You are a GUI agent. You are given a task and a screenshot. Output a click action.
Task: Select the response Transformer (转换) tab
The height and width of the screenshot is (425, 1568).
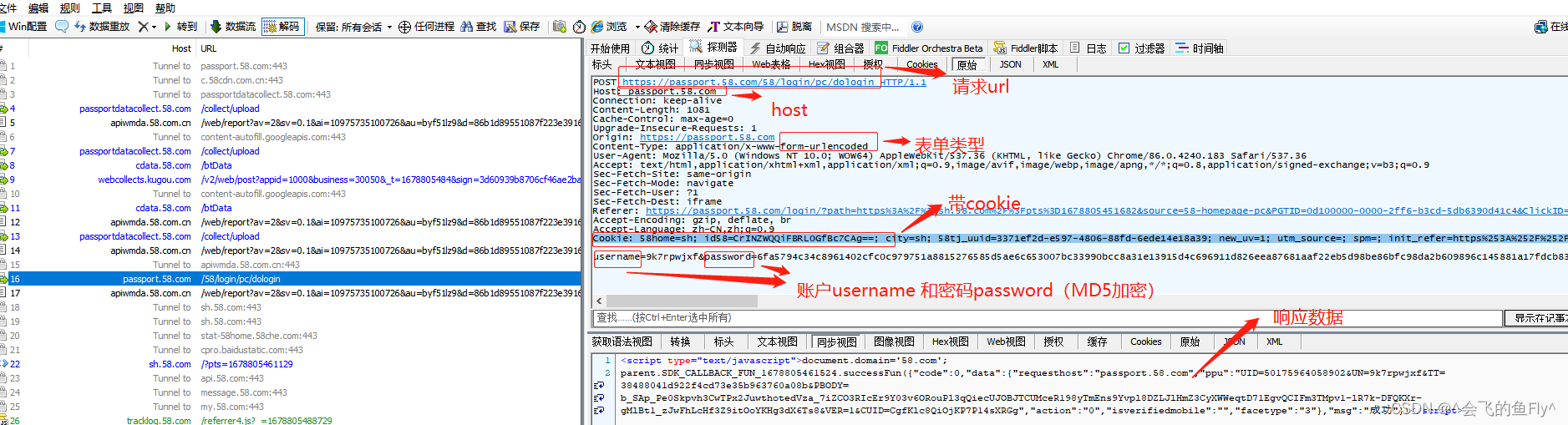point(681,342)
